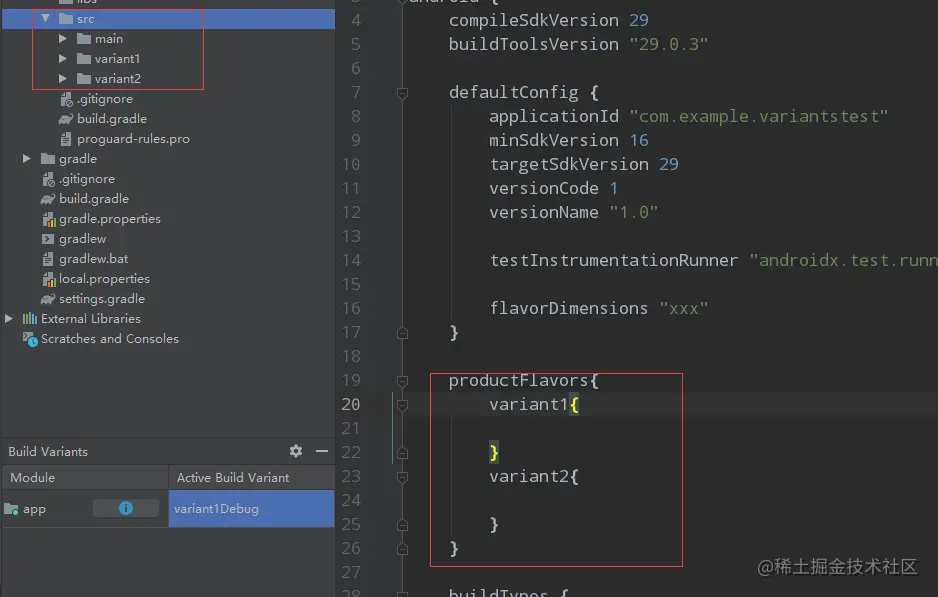
Task: Click the External Libraries icon
Action: coord(30,318)
